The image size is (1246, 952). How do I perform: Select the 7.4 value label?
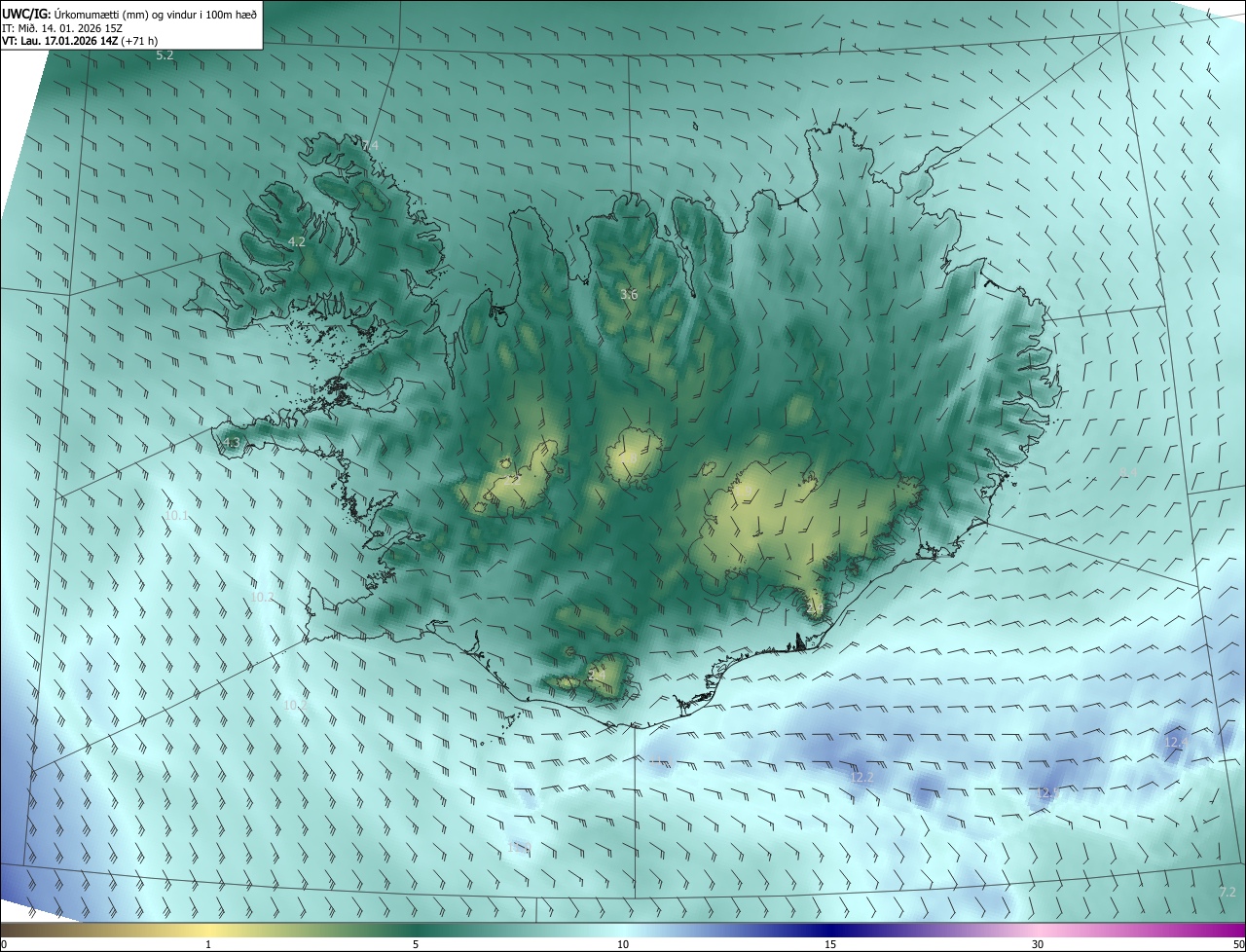point(369,145)
